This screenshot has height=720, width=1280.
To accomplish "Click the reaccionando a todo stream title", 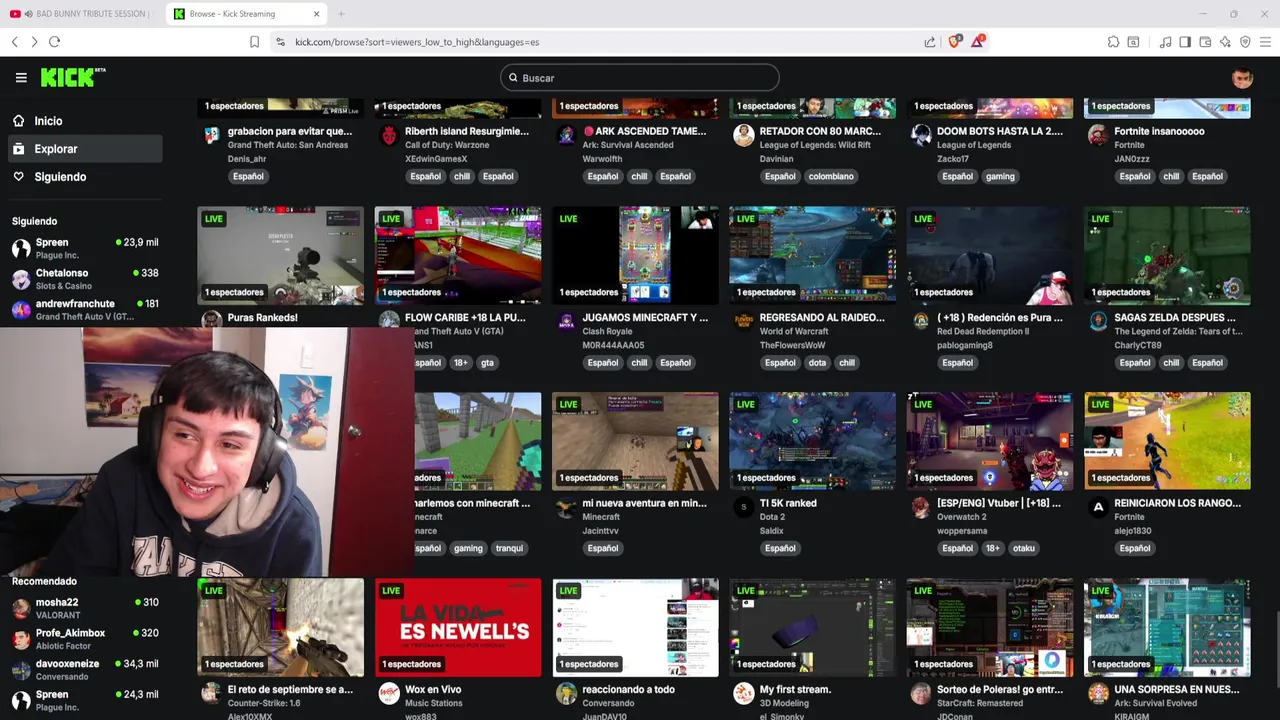I will 628,689.
